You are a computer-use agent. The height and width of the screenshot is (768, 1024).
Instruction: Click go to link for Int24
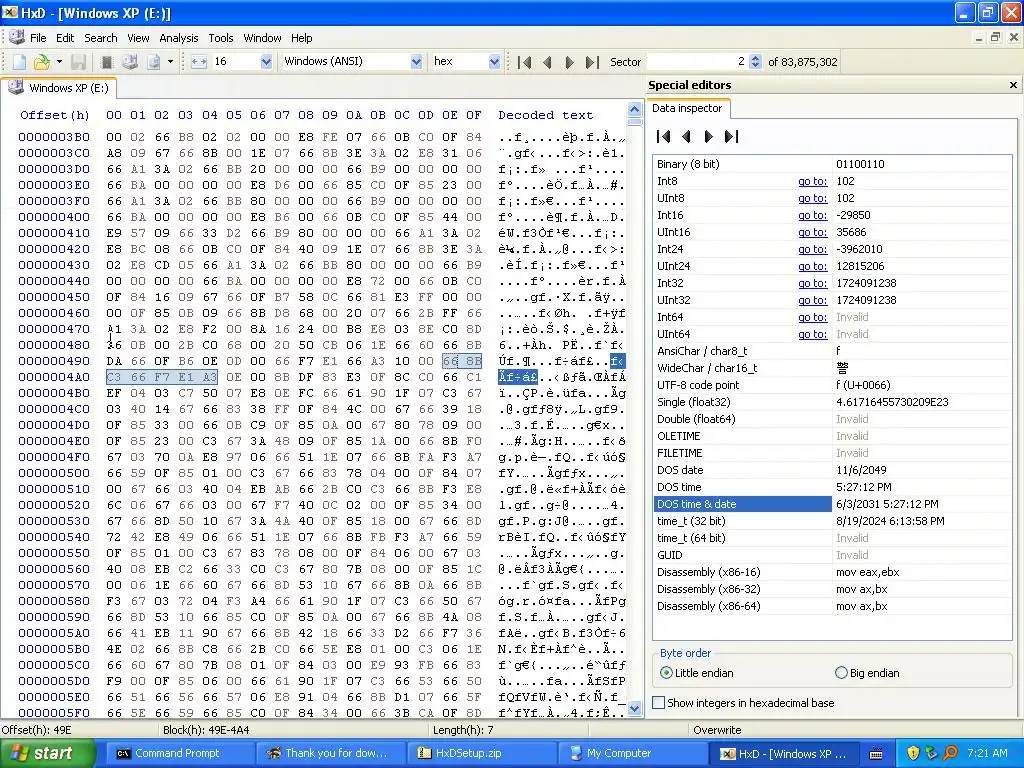point(812,249)
